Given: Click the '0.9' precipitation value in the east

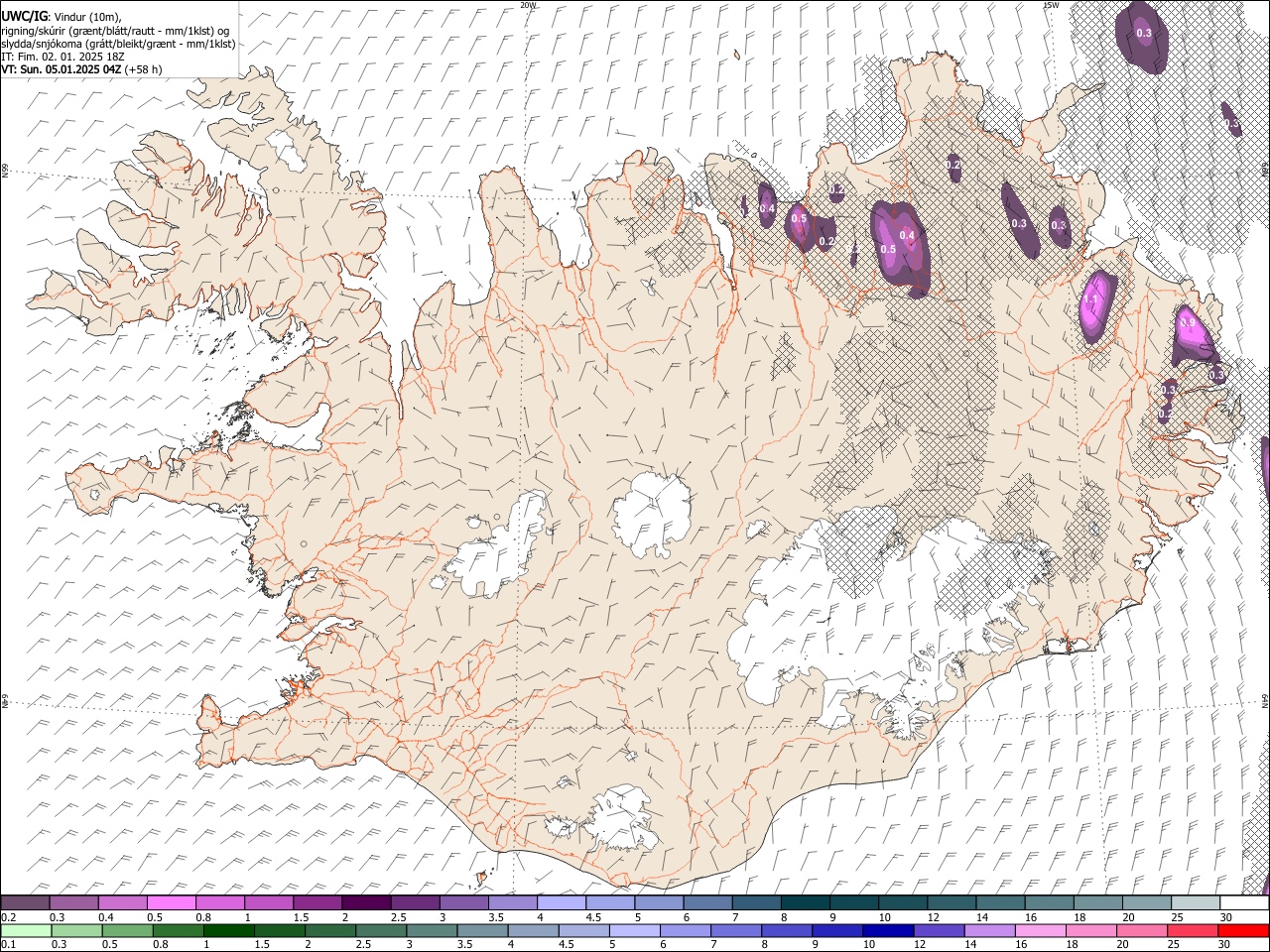Looking at the screenshot, I should coord(1188,322).
